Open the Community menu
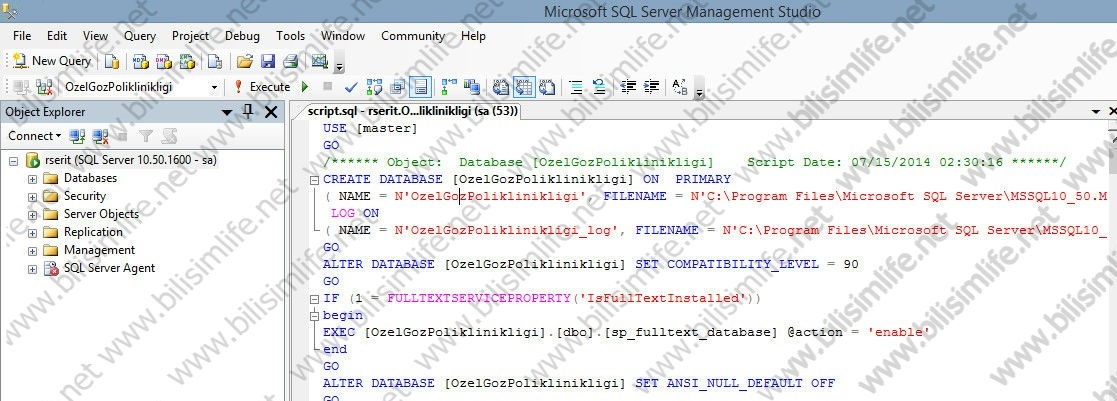 pyautogui.click(x=412, y=36)
